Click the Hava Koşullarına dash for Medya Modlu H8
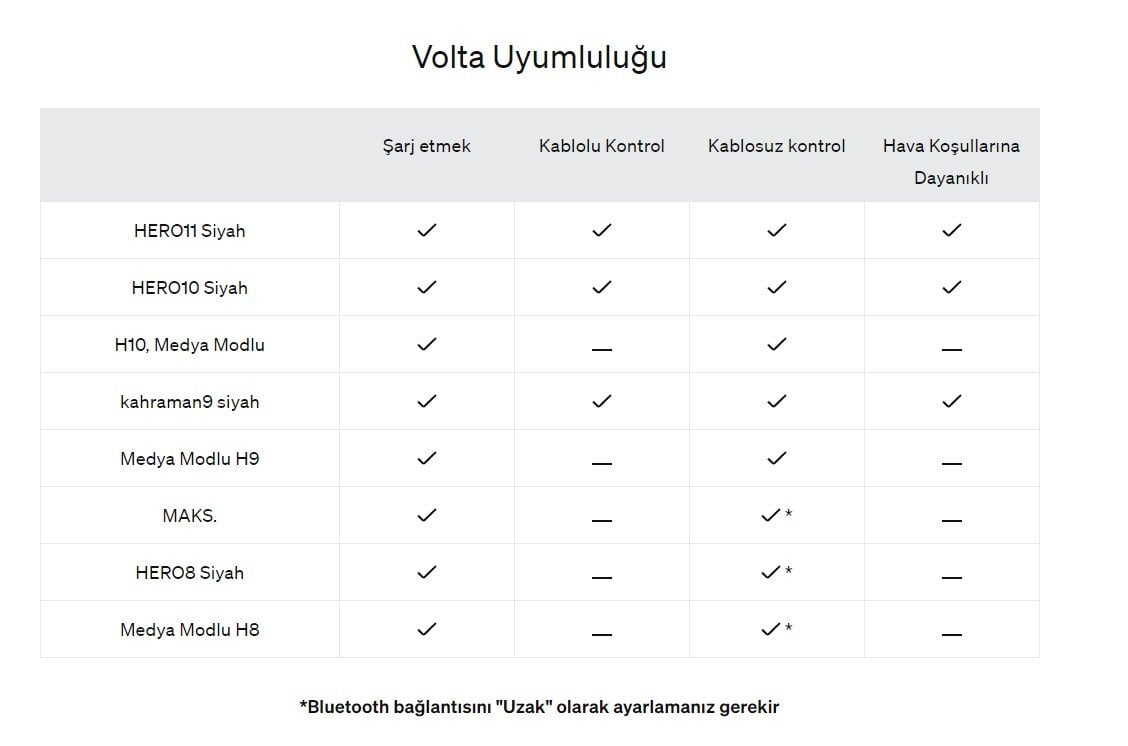This screenshot has width=1128, height=746. (x=952, y=634)
